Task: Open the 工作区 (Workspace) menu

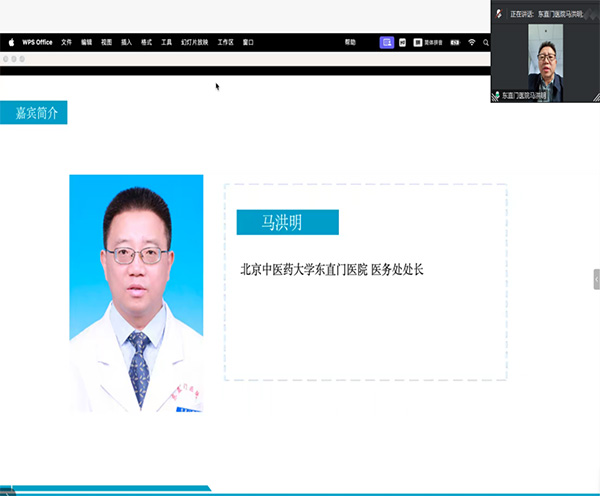Action: 225,43
